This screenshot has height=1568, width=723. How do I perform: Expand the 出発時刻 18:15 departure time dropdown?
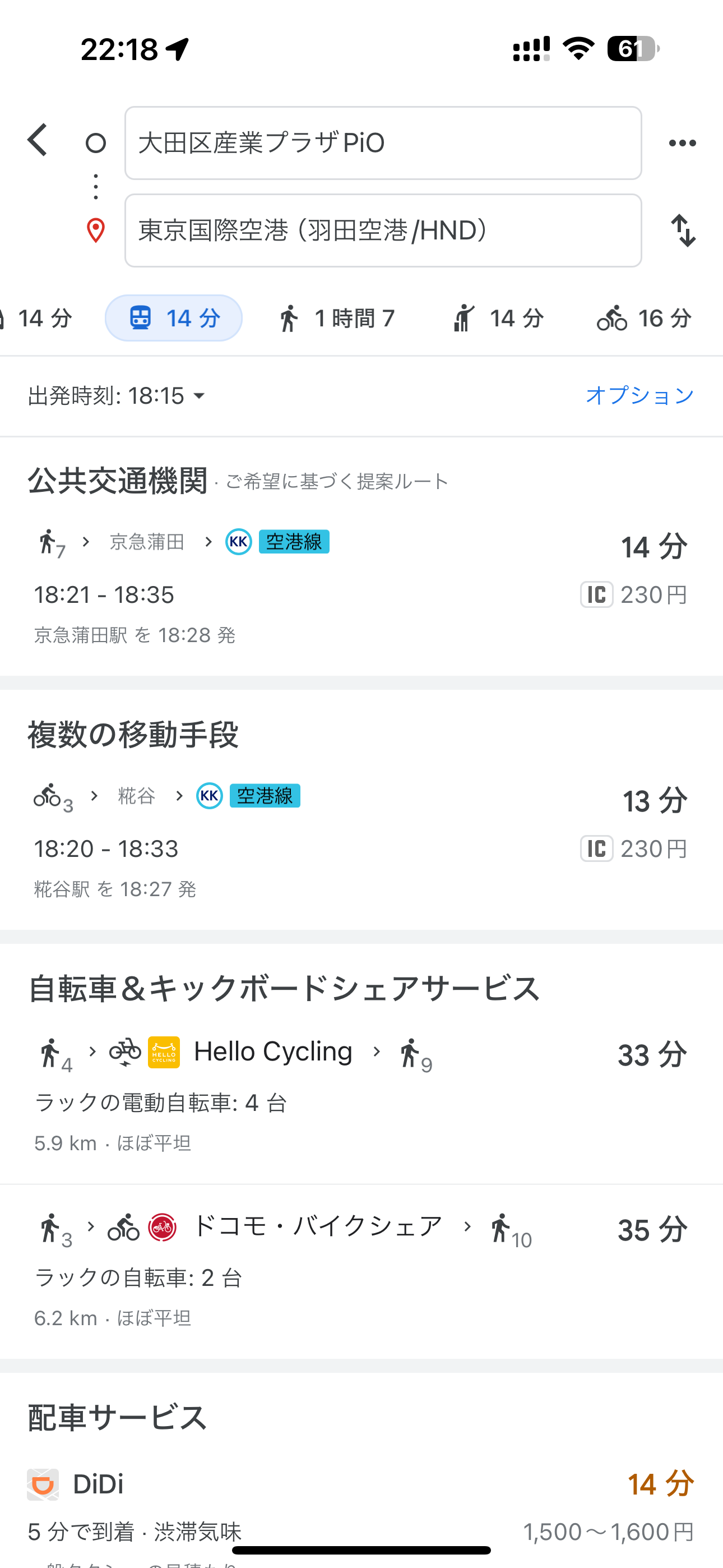pos(117,396)
